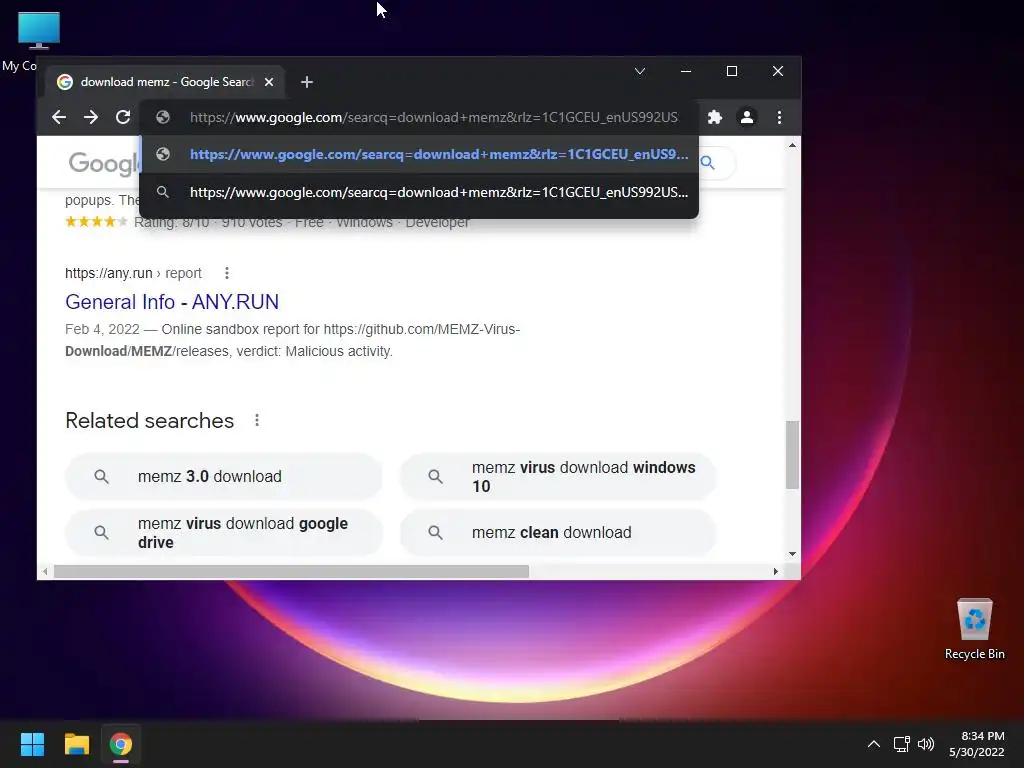The width and height of the screenshot is (1024, 768).
Task: Select the Recycle Bin desktop icon
Action: (974, 628)
